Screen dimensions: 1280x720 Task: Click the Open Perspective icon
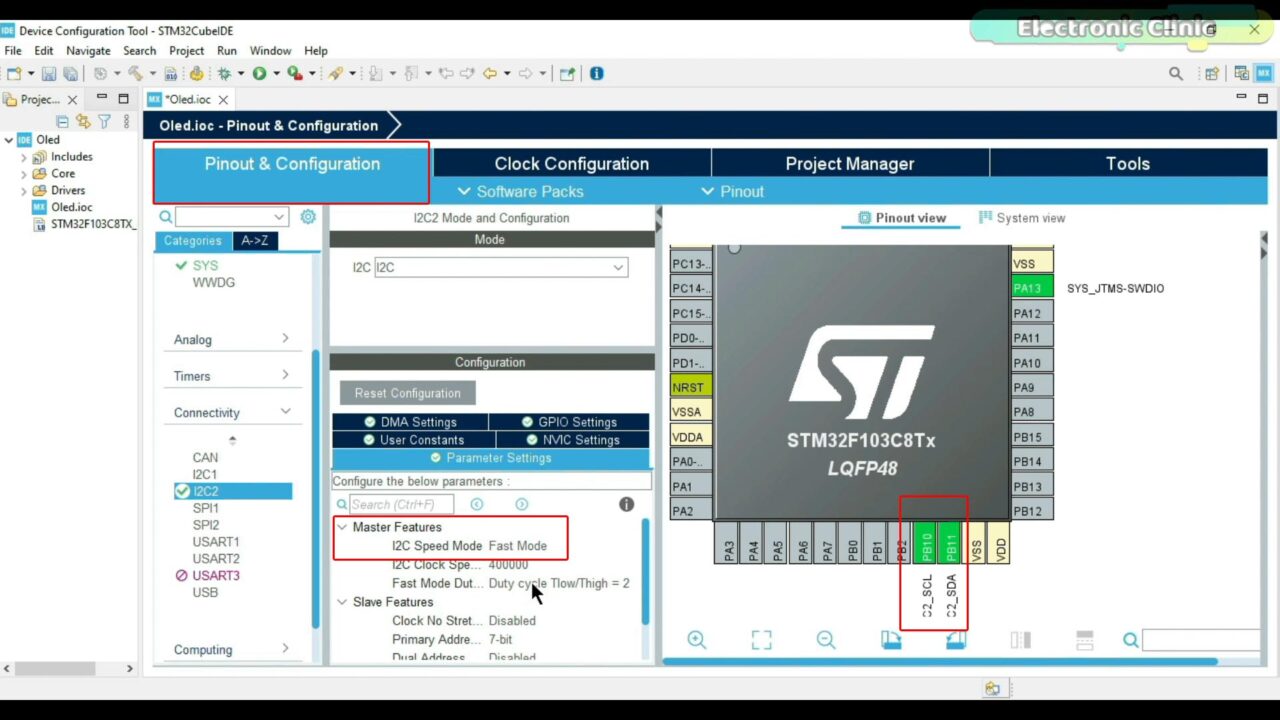pyautogui.click(x=1212, y=74)
